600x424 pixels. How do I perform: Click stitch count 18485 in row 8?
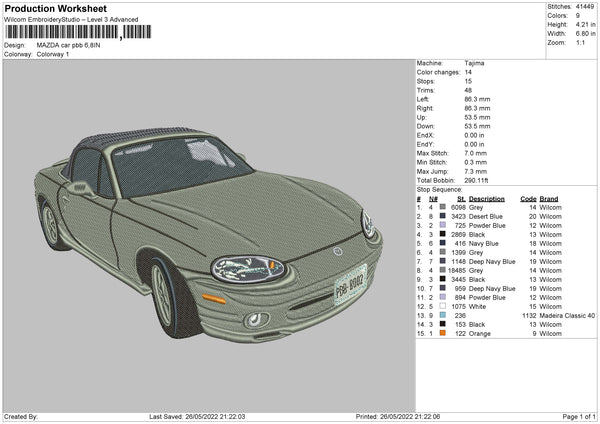457,270
